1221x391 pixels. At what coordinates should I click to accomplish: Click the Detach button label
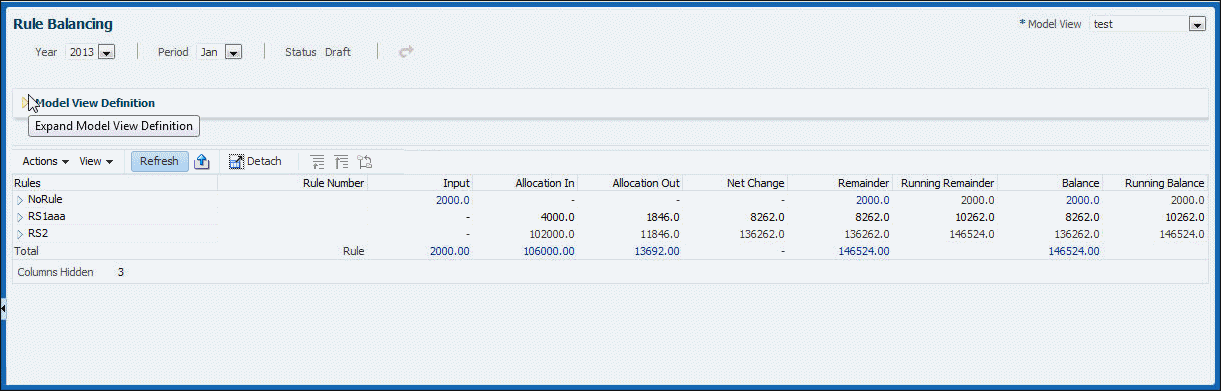click(264, 161)
